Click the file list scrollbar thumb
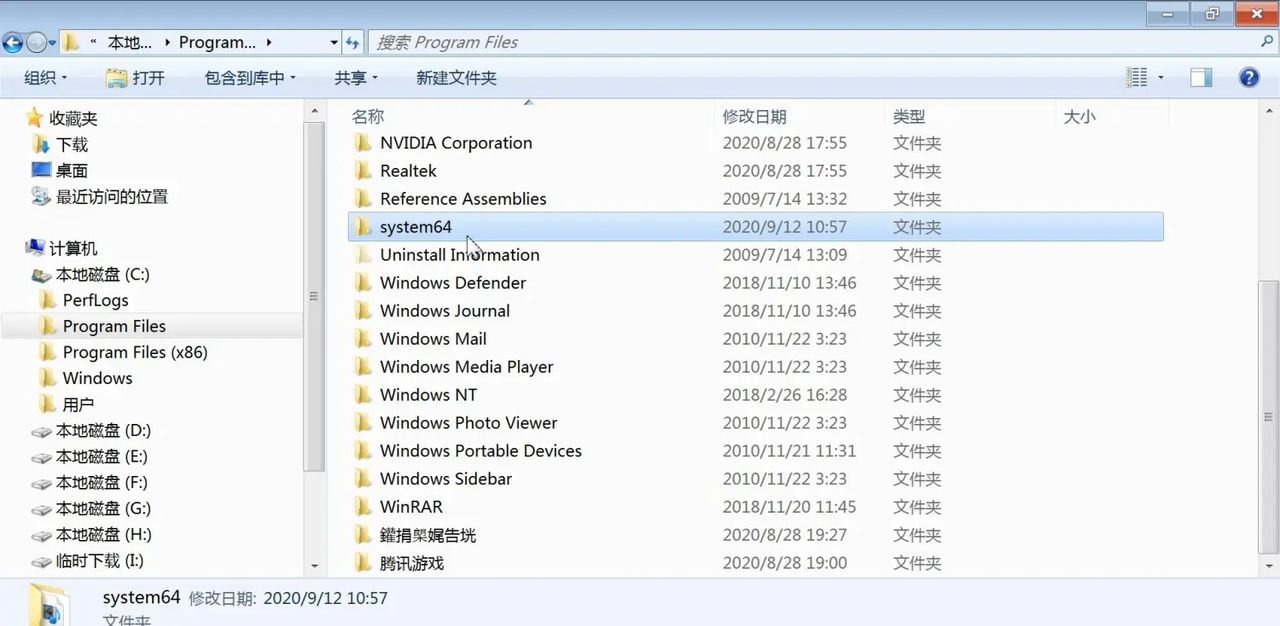Viewport: 1280px width, 626px height. 1270,415
